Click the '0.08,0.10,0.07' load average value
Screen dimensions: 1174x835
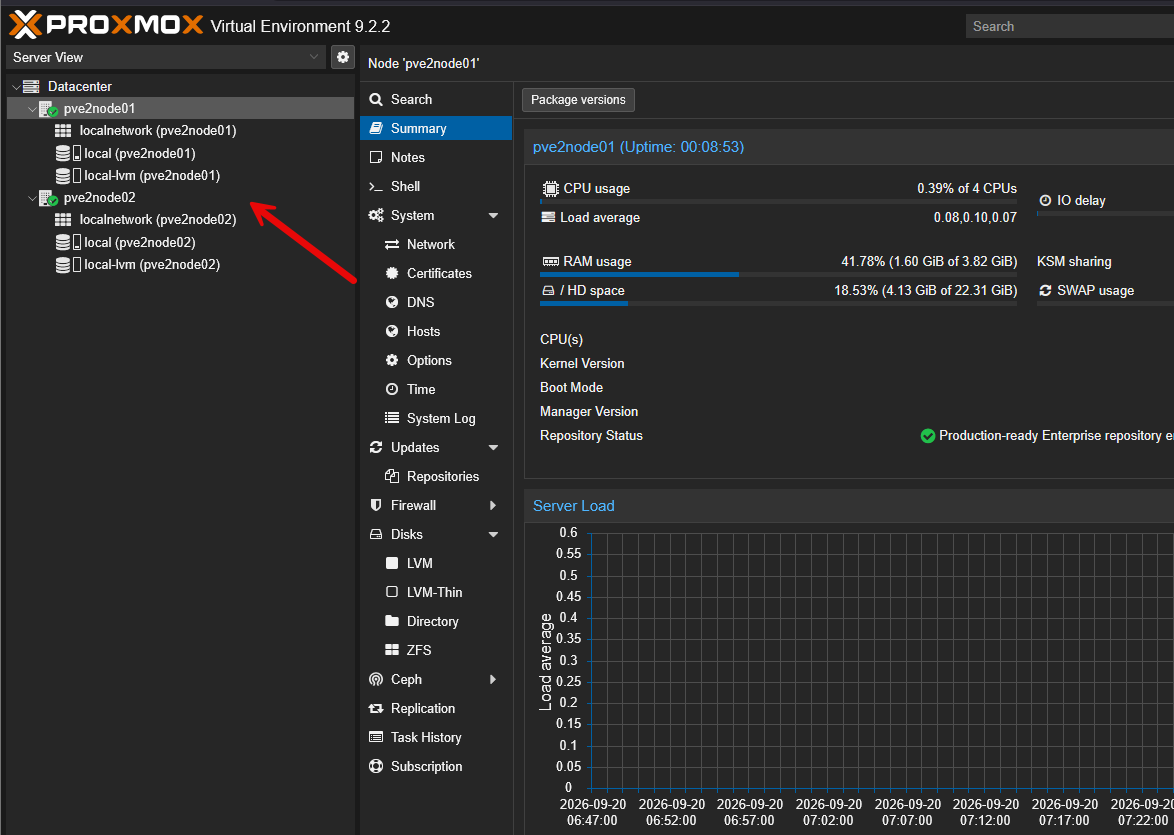click(975, 218)
